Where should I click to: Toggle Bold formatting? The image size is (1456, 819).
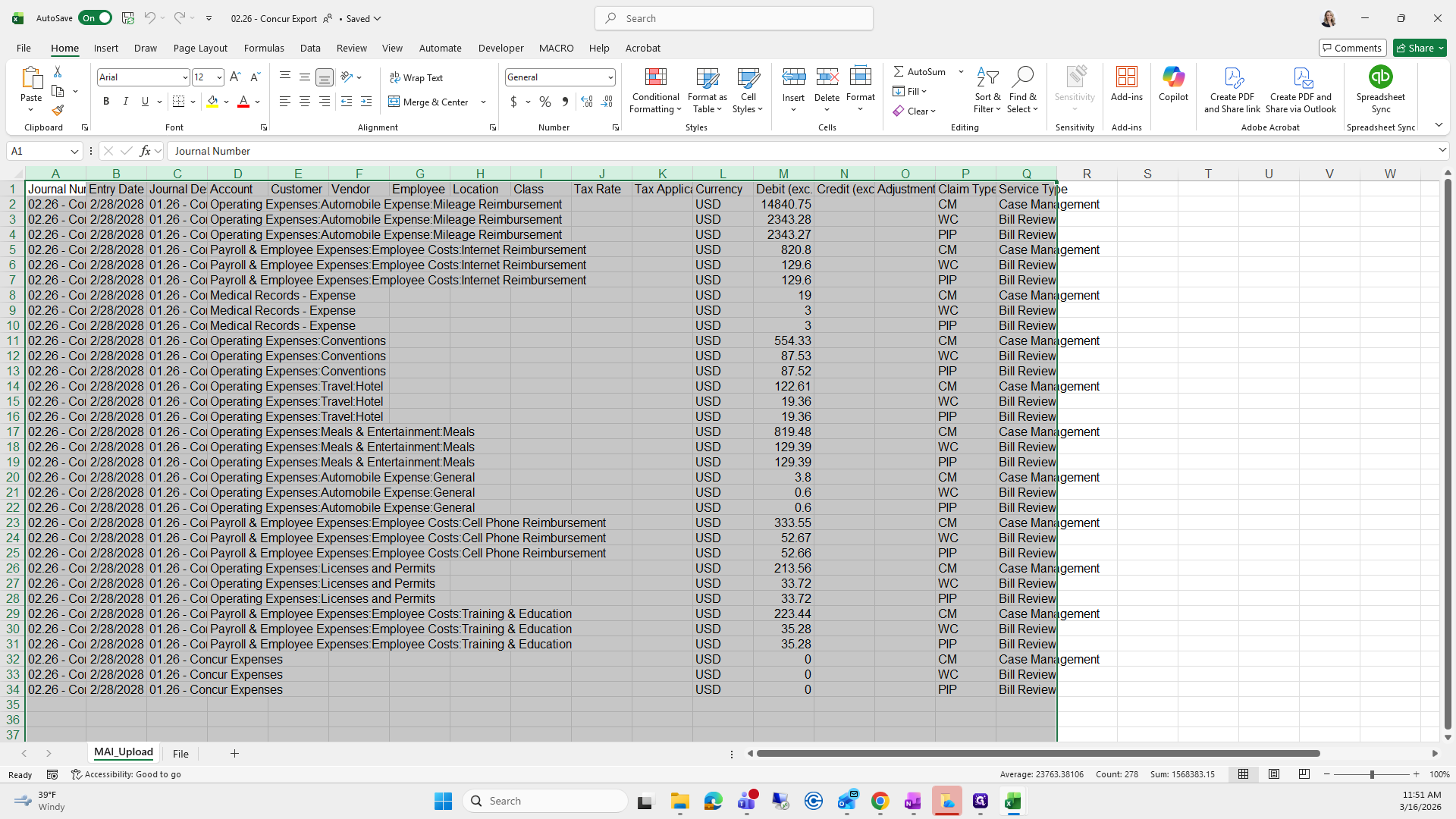tap(106, 102)
